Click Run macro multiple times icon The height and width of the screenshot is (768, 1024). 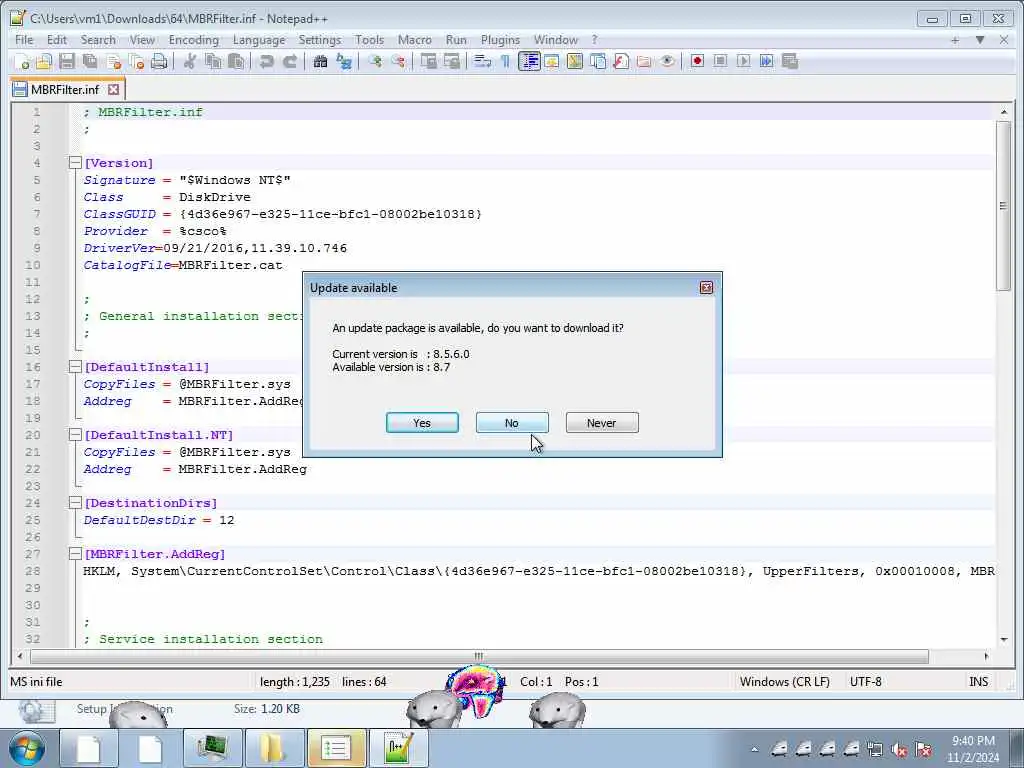click(767, 61)
